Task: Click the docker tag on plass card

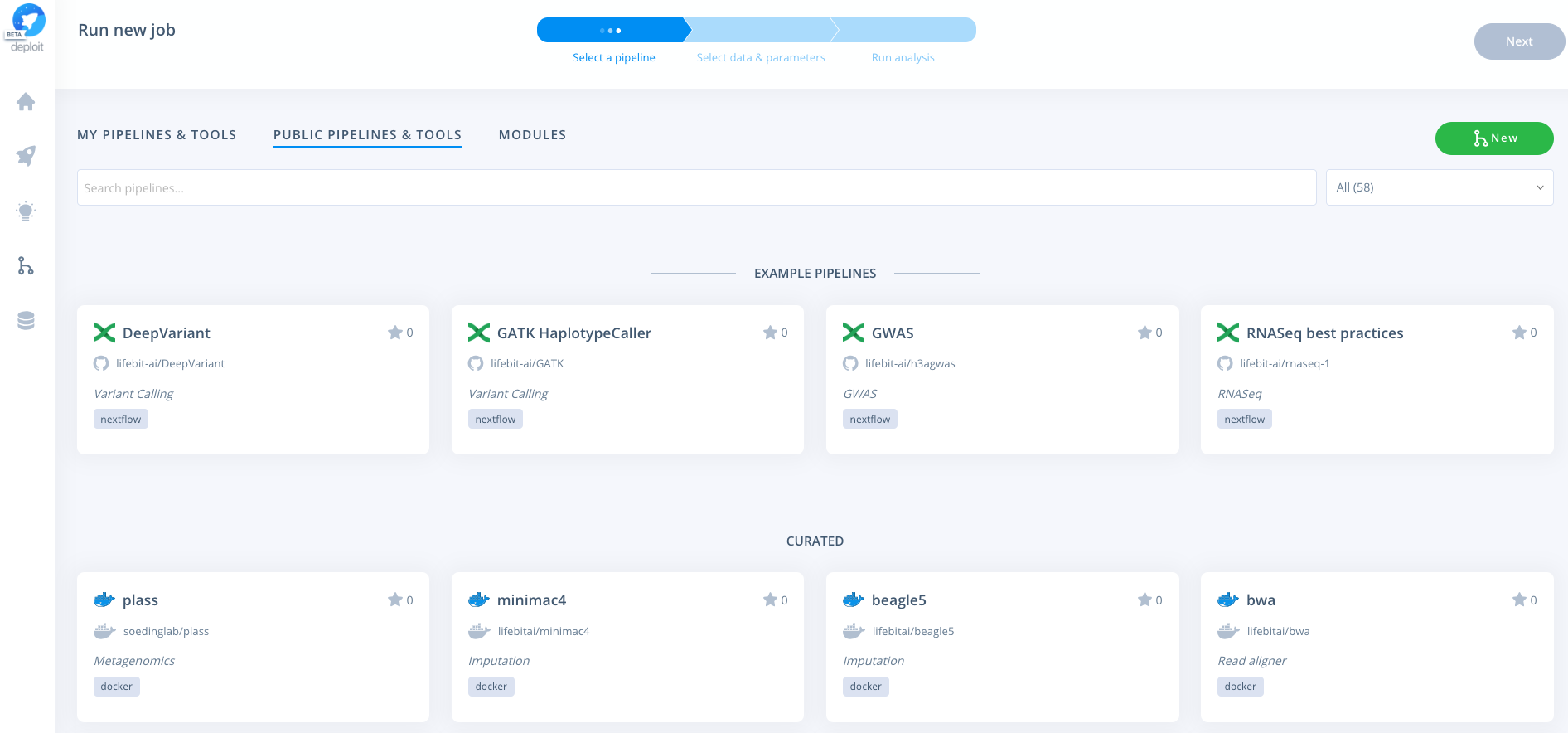Action: (x=116, y=686)
